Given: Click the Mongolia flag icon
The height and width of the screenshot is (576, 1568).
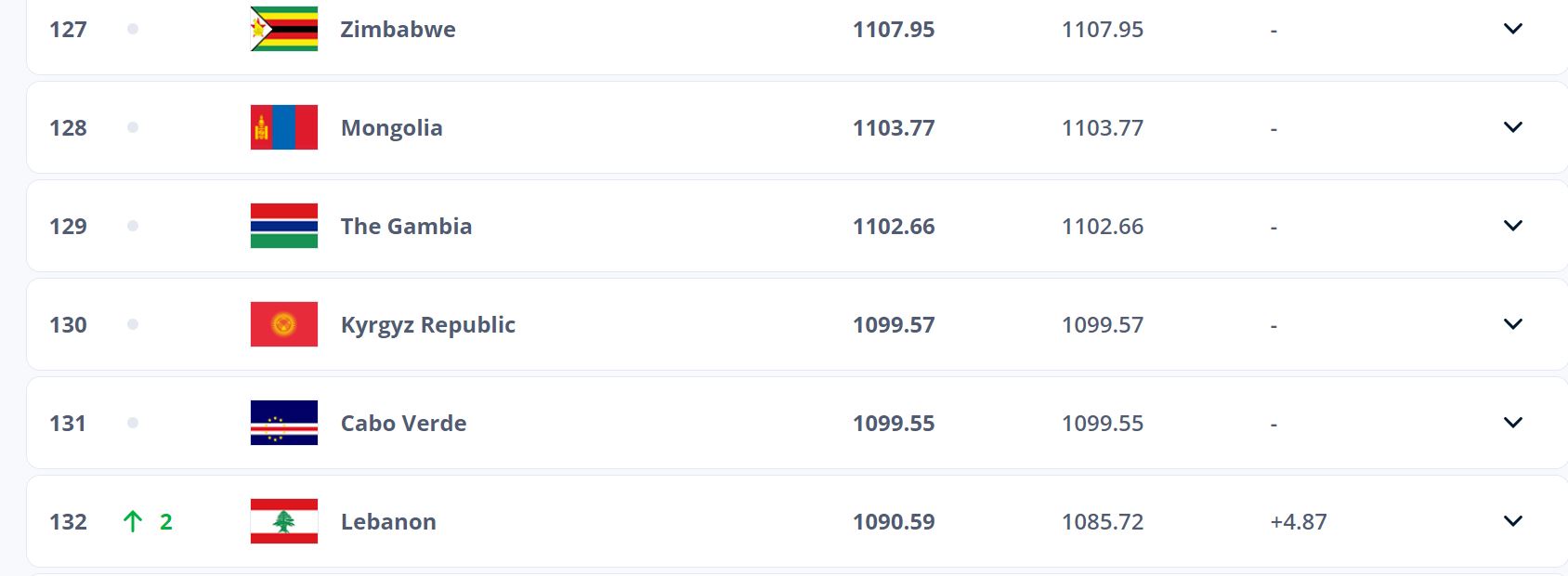Looking at the screenshot, I should point(283,127).
